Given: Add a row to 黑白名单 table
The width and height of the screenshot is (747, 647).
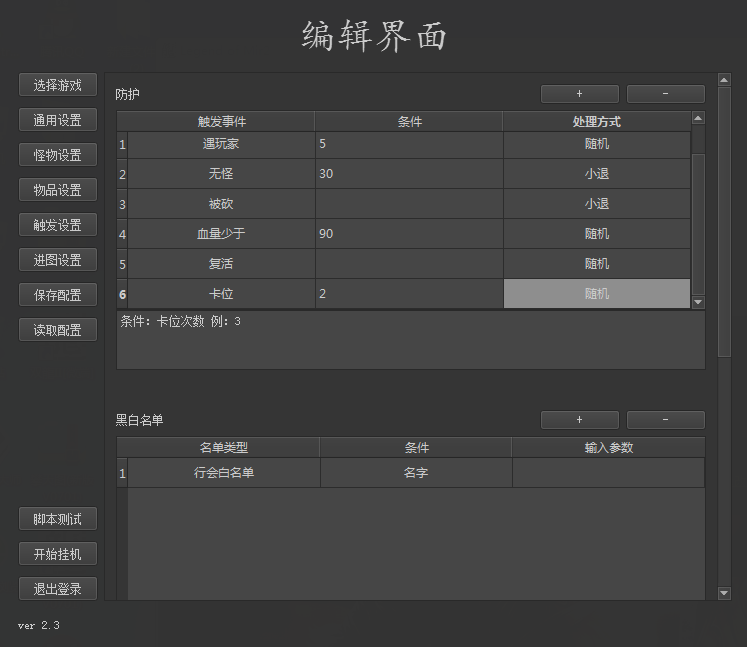Looking at the screenshot, I should [580, 420].
